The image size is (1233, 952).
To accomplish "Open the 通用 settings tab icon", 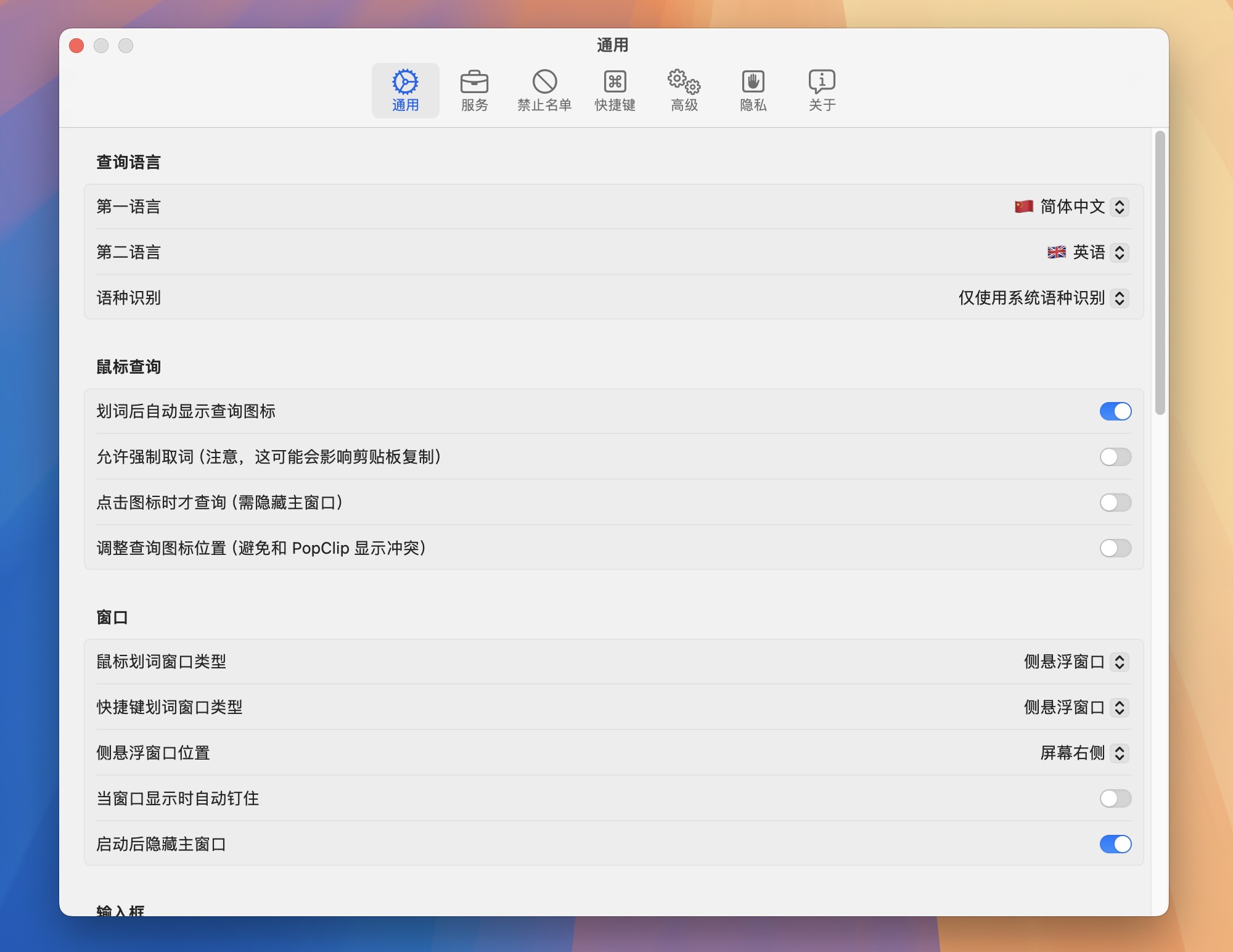I will pyautogui.click(x=404, y=89).
